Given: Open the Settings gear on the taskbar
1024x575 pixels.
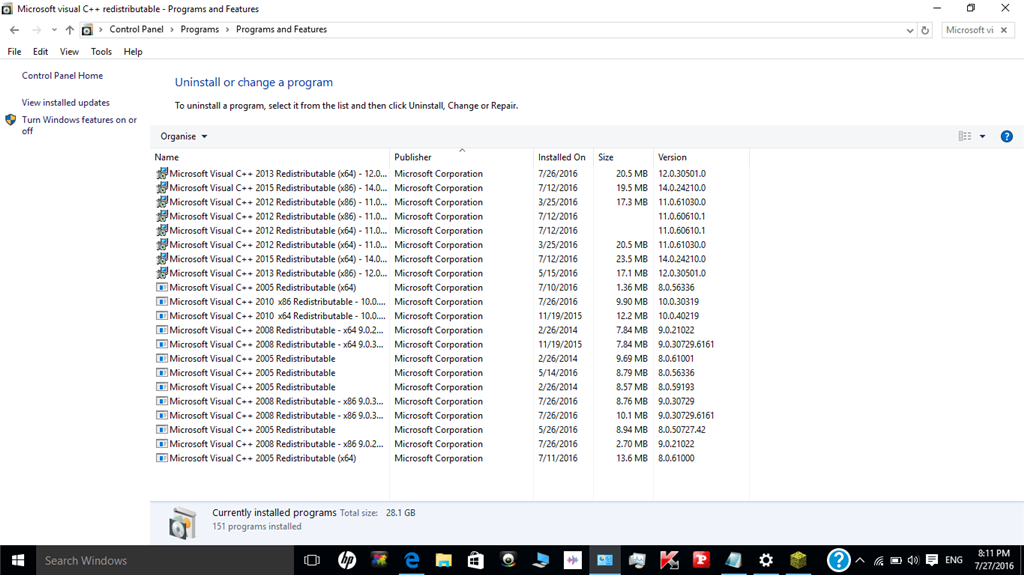Looking at the screenshot, I should 766,560.
